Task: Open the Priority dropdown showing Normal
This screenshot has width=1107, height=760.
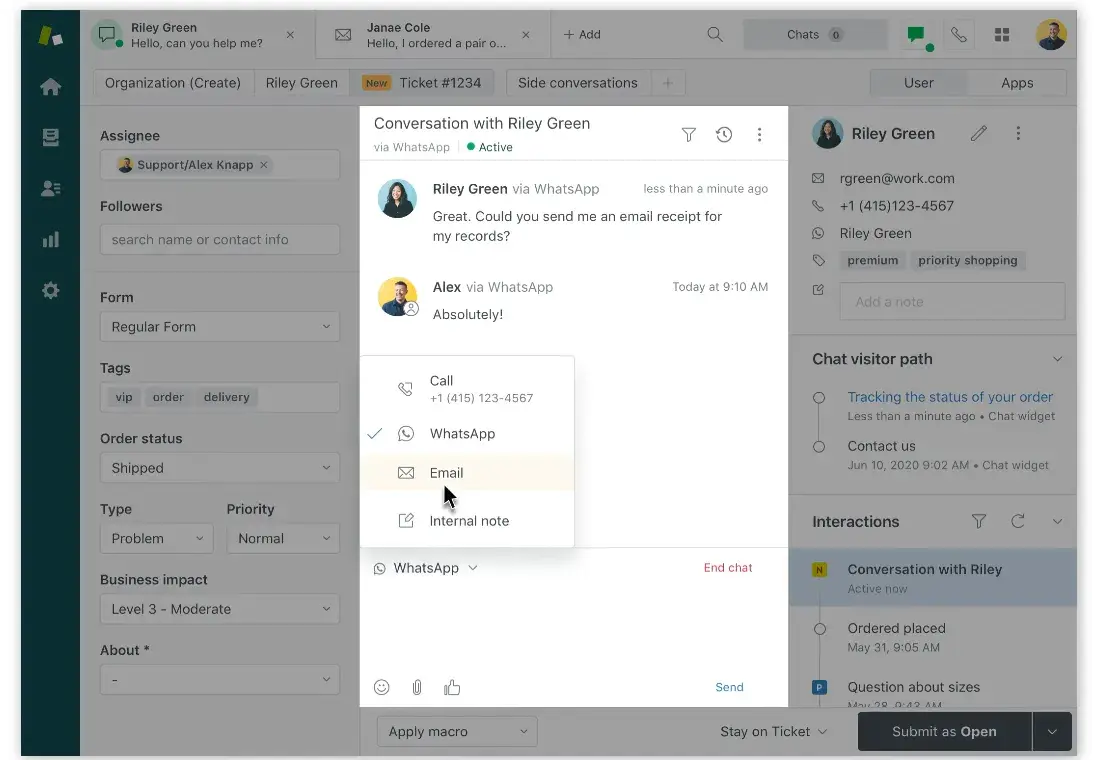Action: (283, 539)
